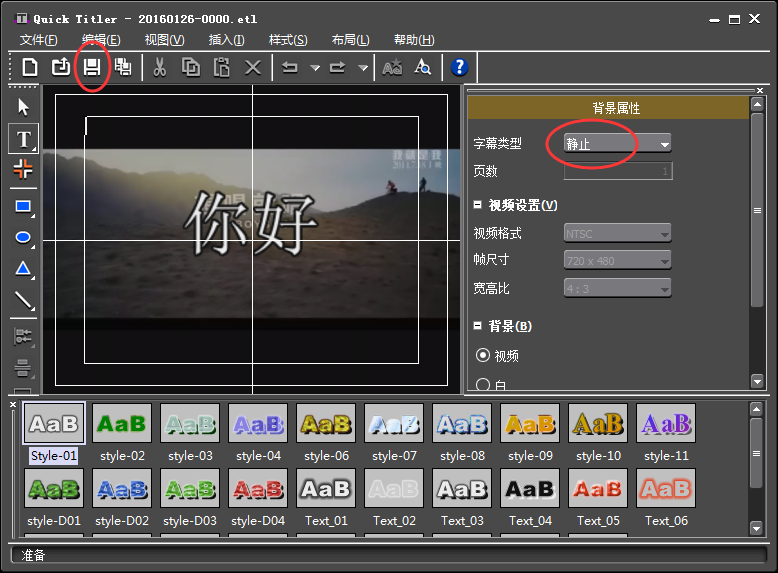Click the Save floppy disk icon
778x573 pixels.
click(92, 67)
